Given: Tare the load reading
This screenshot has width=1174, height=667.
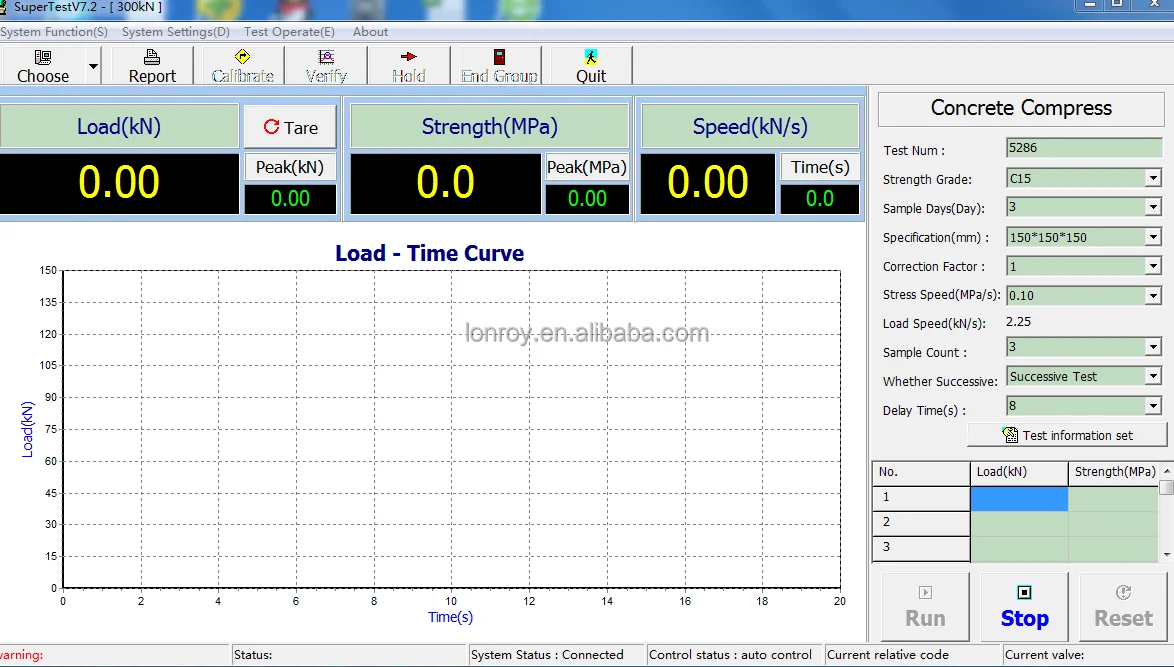Looking at the screenshot, I should (x=290, y=127).
